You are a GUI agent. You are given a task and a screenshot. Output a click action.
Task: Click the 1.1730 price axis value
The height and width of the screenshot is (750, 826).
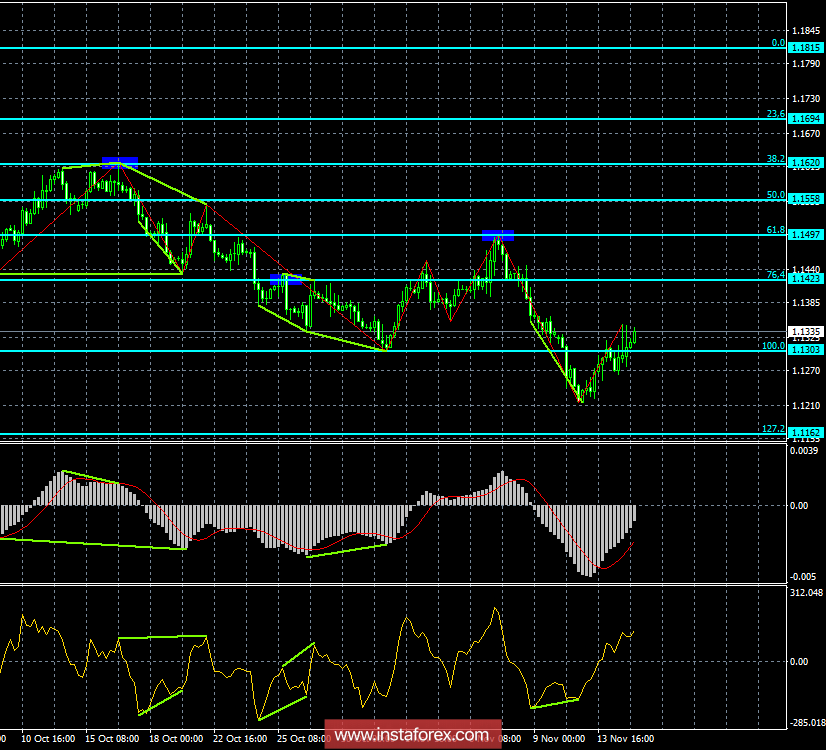point(806,98)
